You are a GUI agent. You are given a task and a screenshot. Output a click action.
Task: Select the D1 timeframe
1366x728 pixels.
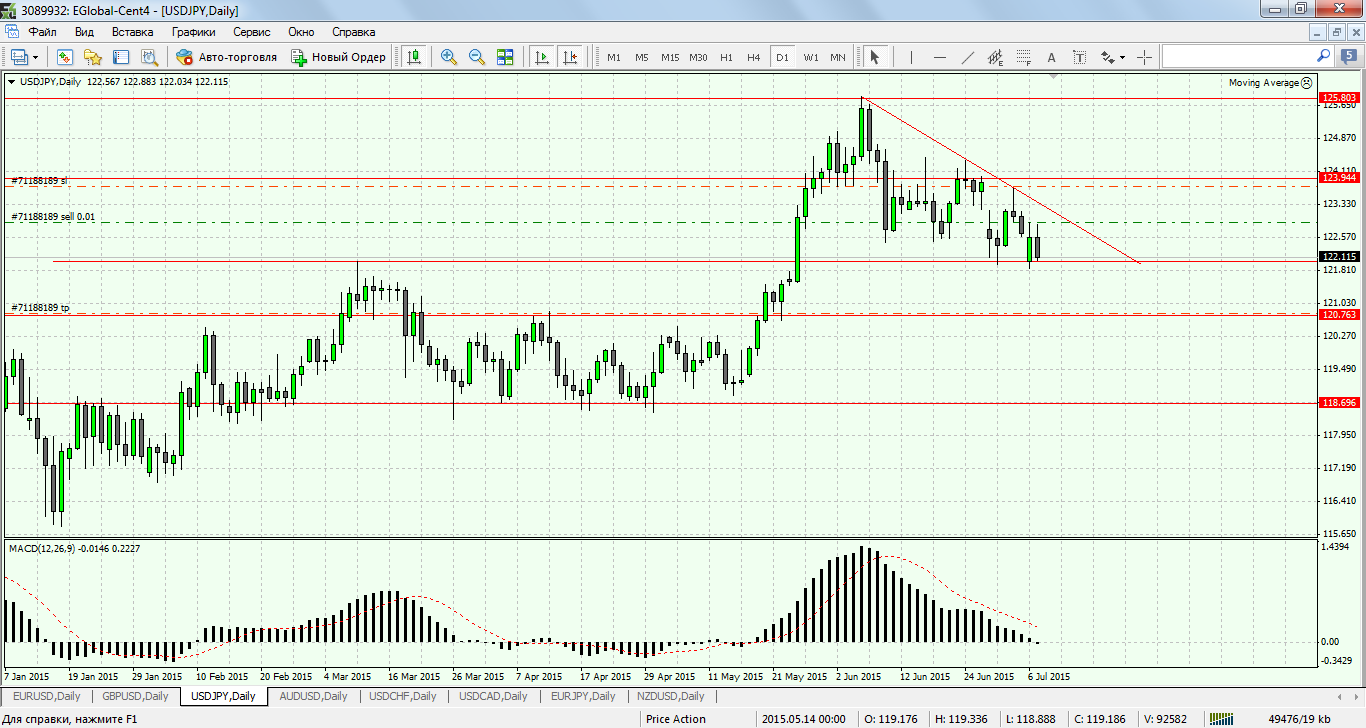pos(782,57)
